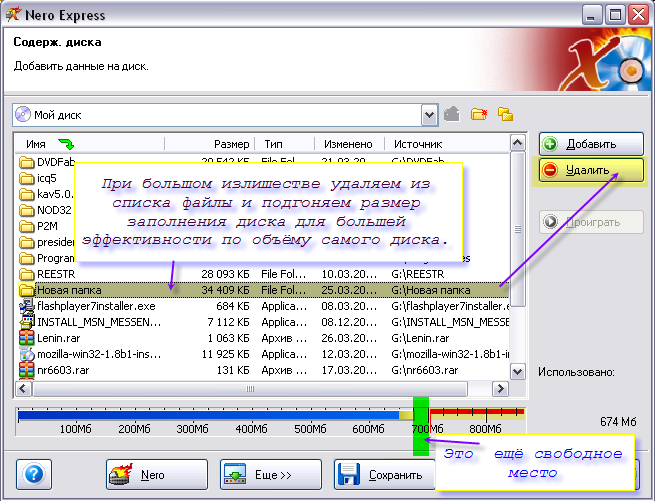
Task: Click the go up one level folder icon
Action: 452,114
